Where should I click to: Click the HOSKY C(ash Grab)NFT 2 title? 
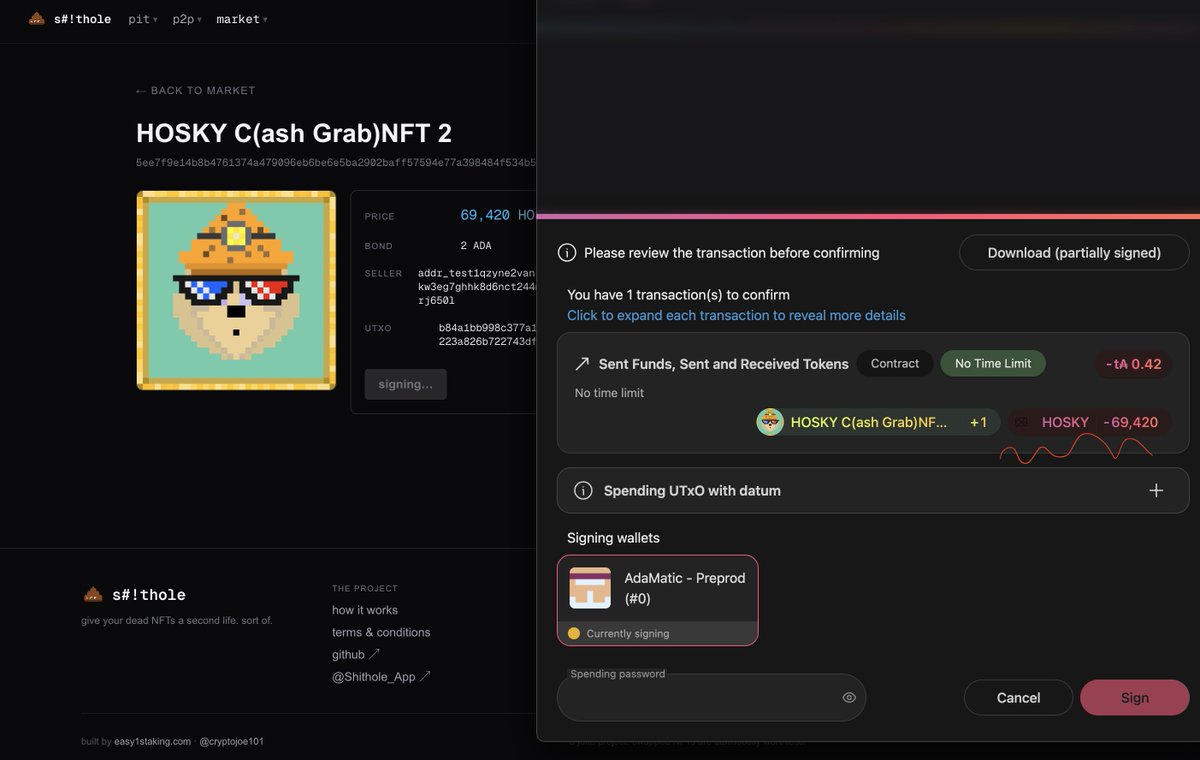coord(294,134)
